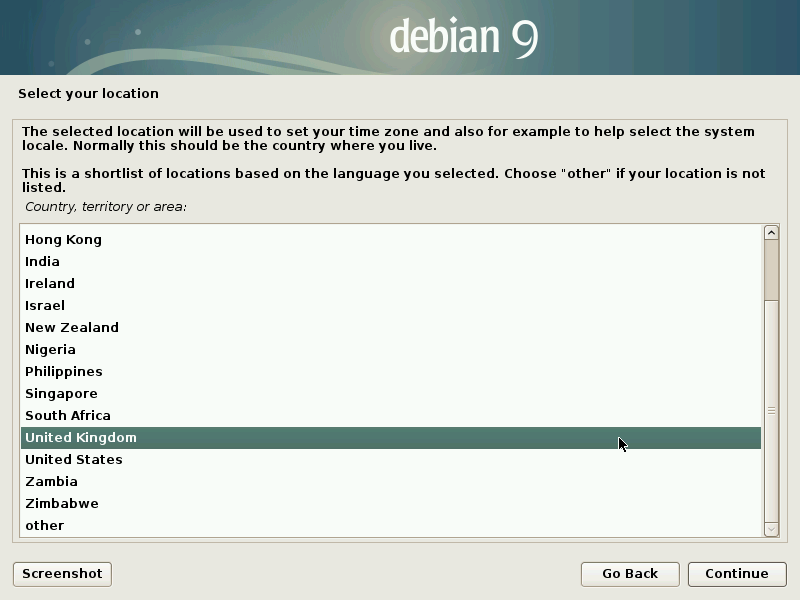The image size is (800, 600).
Task: Click the scrollbar up arrow
Action: pyautogui.click(x=771, y=233)
